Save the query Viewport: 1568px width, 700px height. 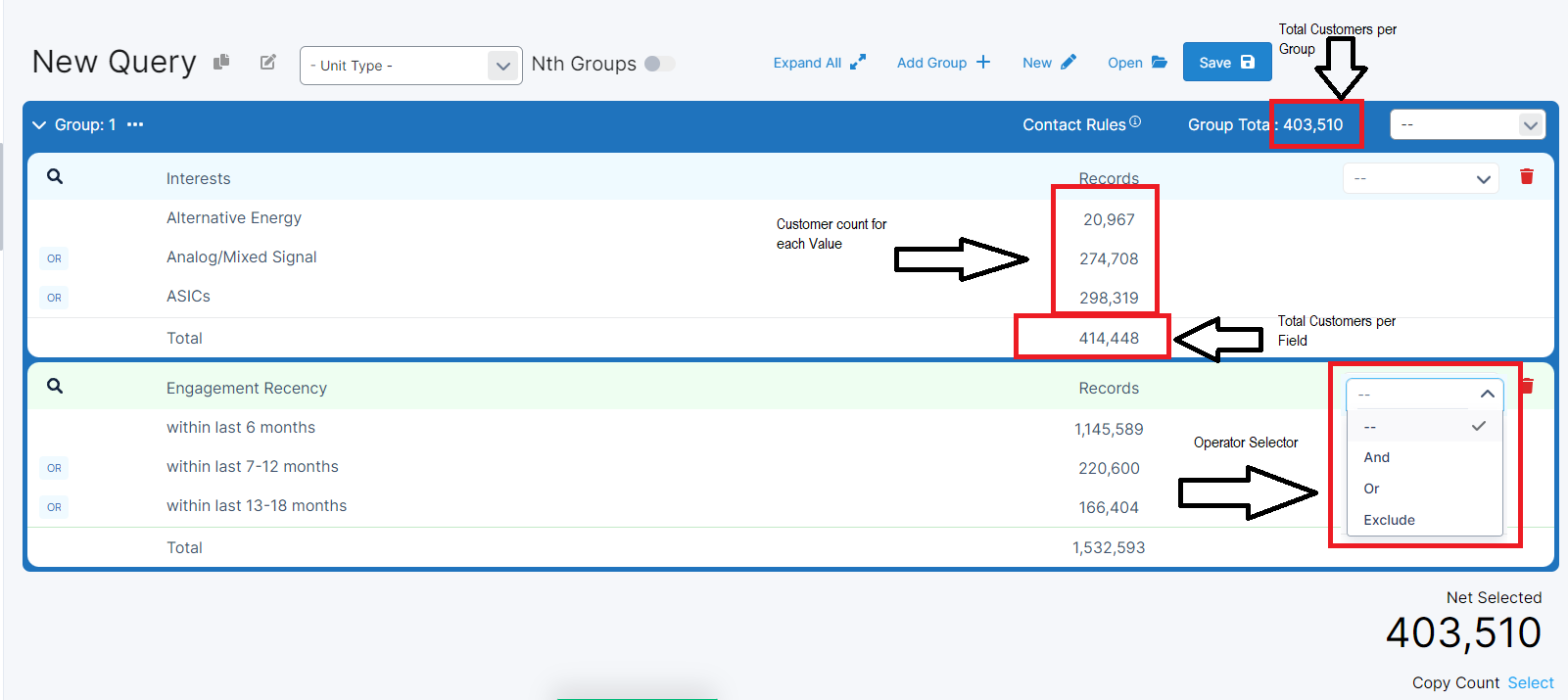click(x=1226, y=63)
